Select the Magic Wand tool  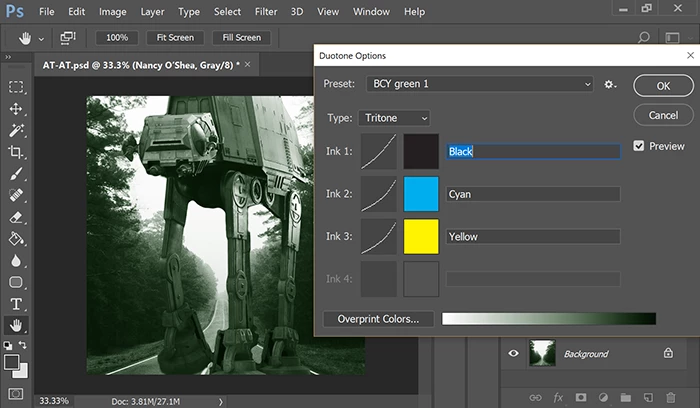tap(16, 130)
